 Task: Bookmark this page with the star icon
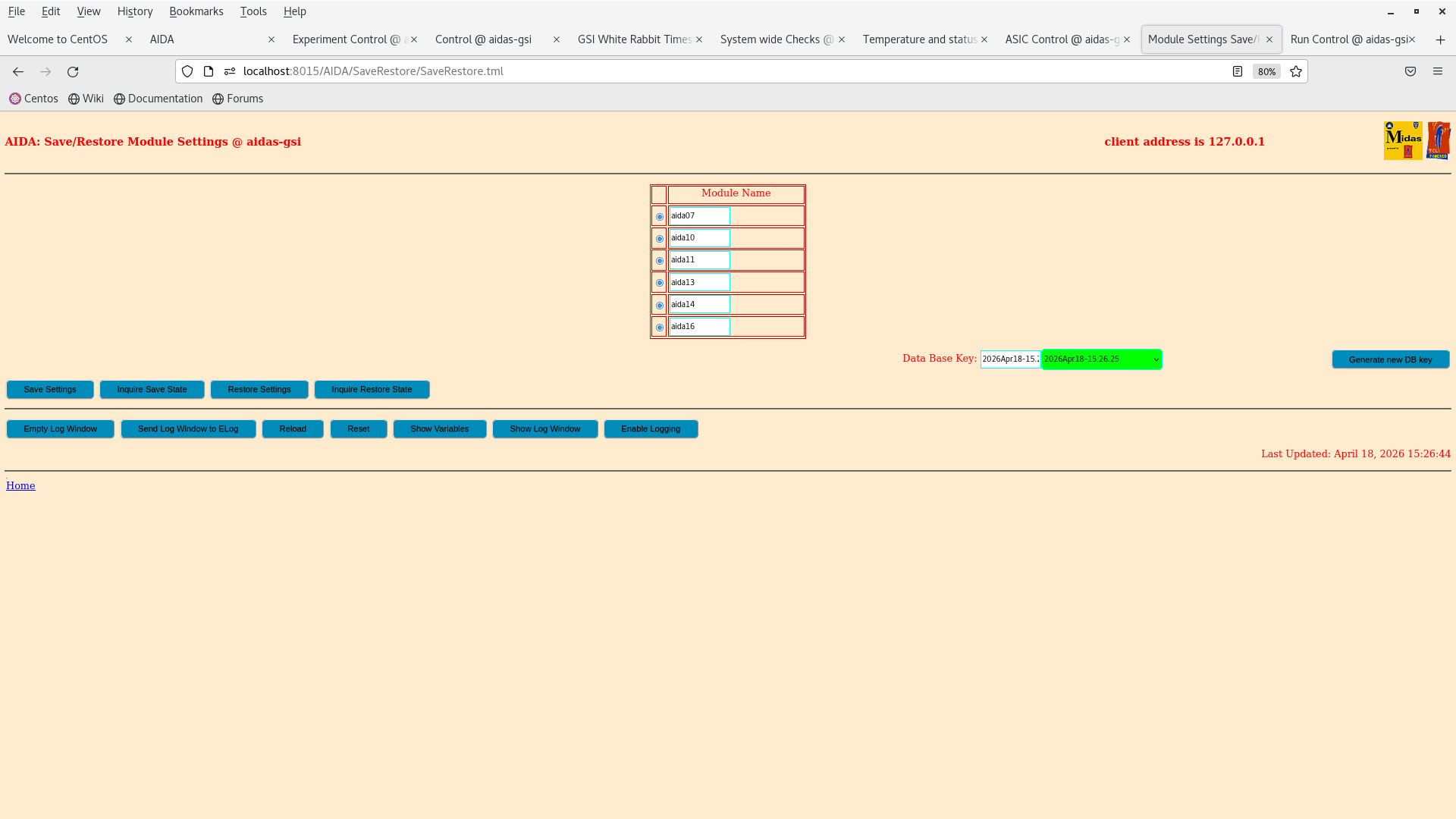point(1295,71)
